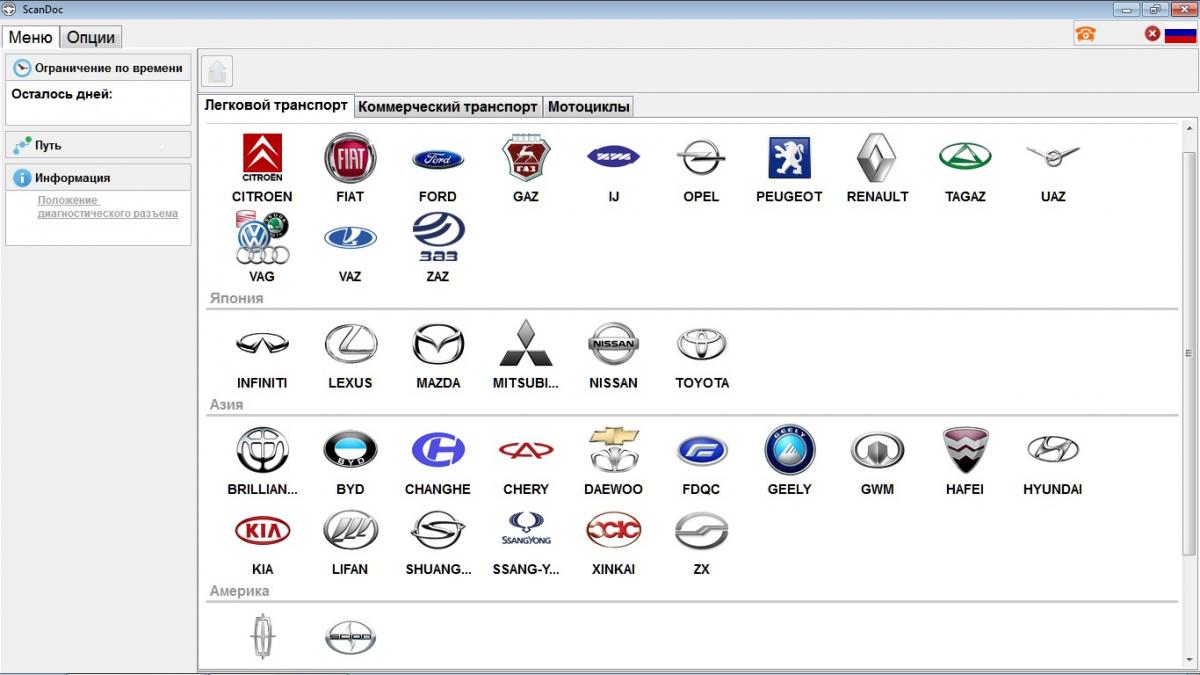
Task: Click the Осталось дней label
Action: click(x=62, y=94)
